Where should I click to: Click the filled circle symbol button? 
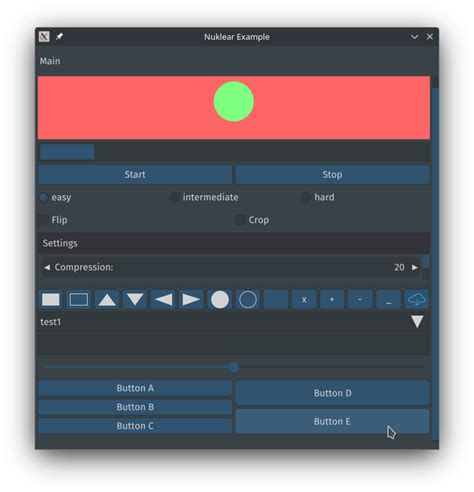pos(220,300)
